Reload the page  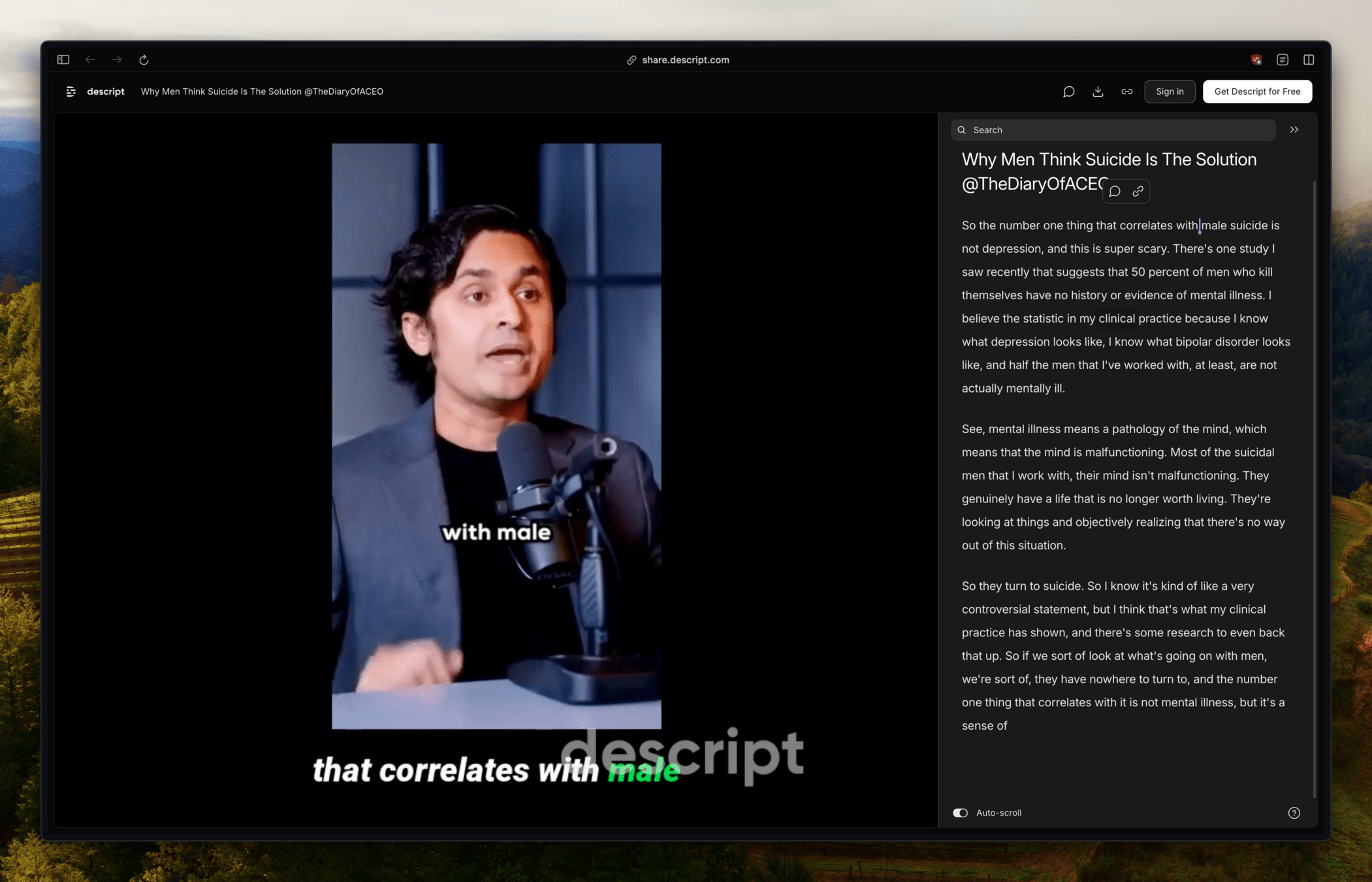[144, 59]
